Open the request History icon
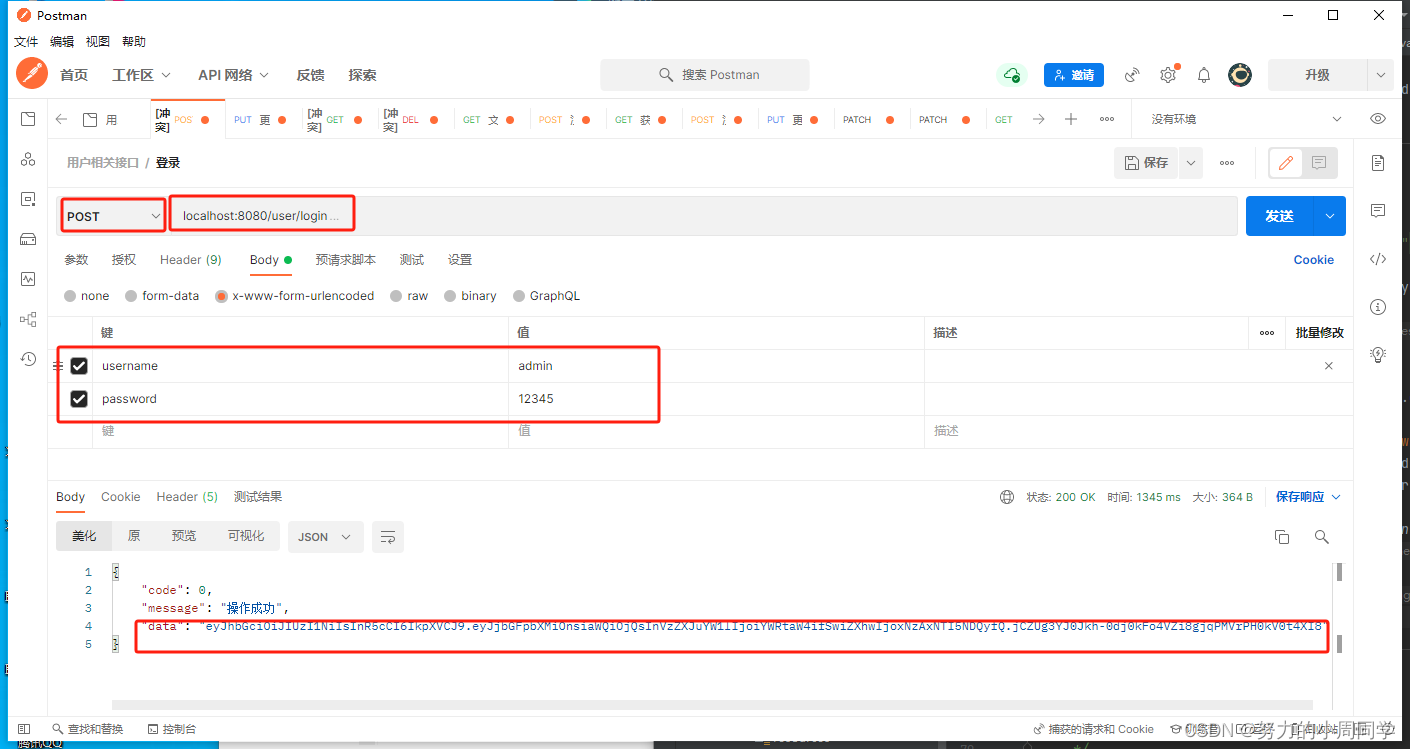The image size is (1410, 749). 27,358
